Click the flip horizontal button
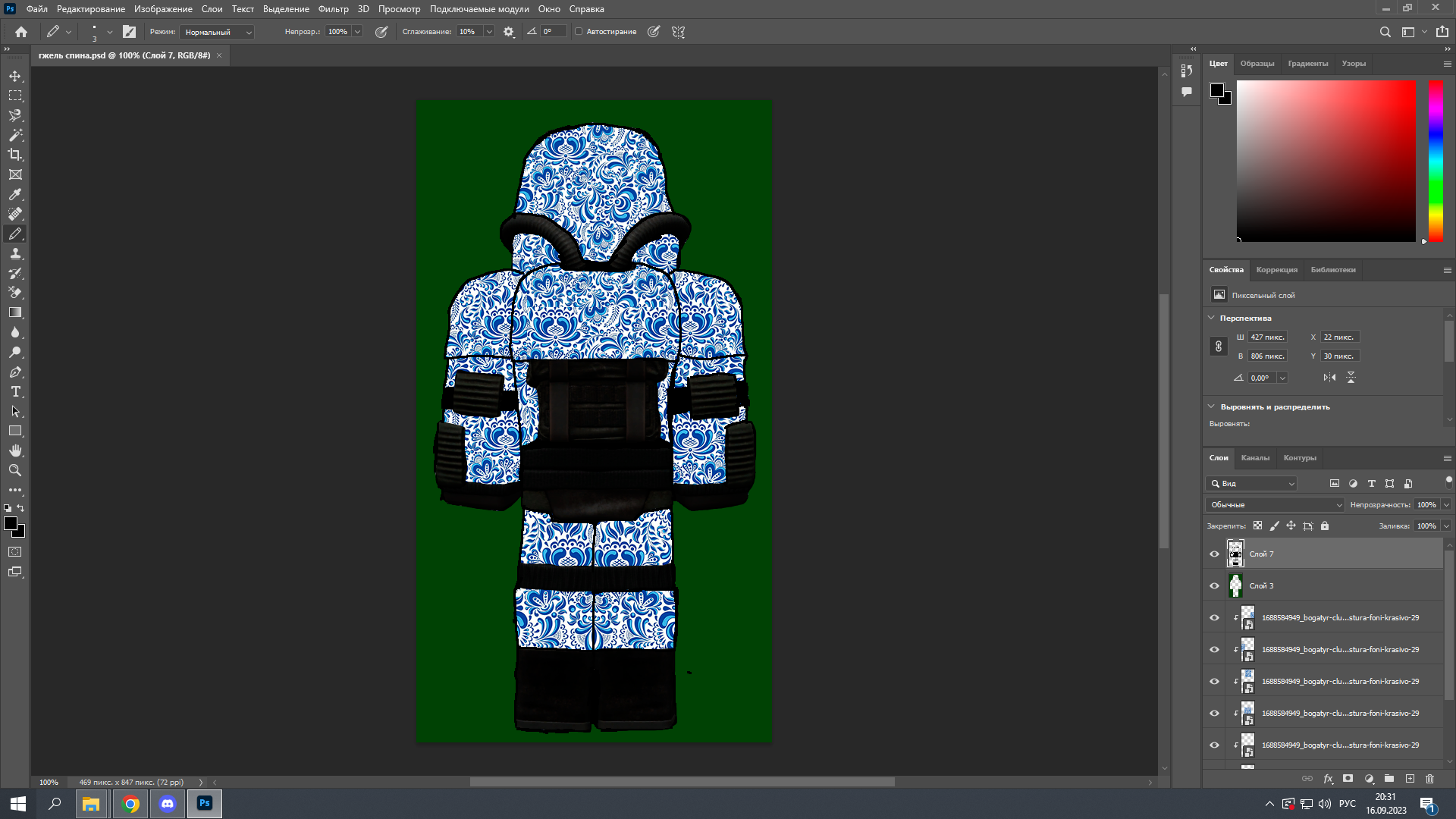Viewport: 1456px width, 819px height. coord(1329,378)
